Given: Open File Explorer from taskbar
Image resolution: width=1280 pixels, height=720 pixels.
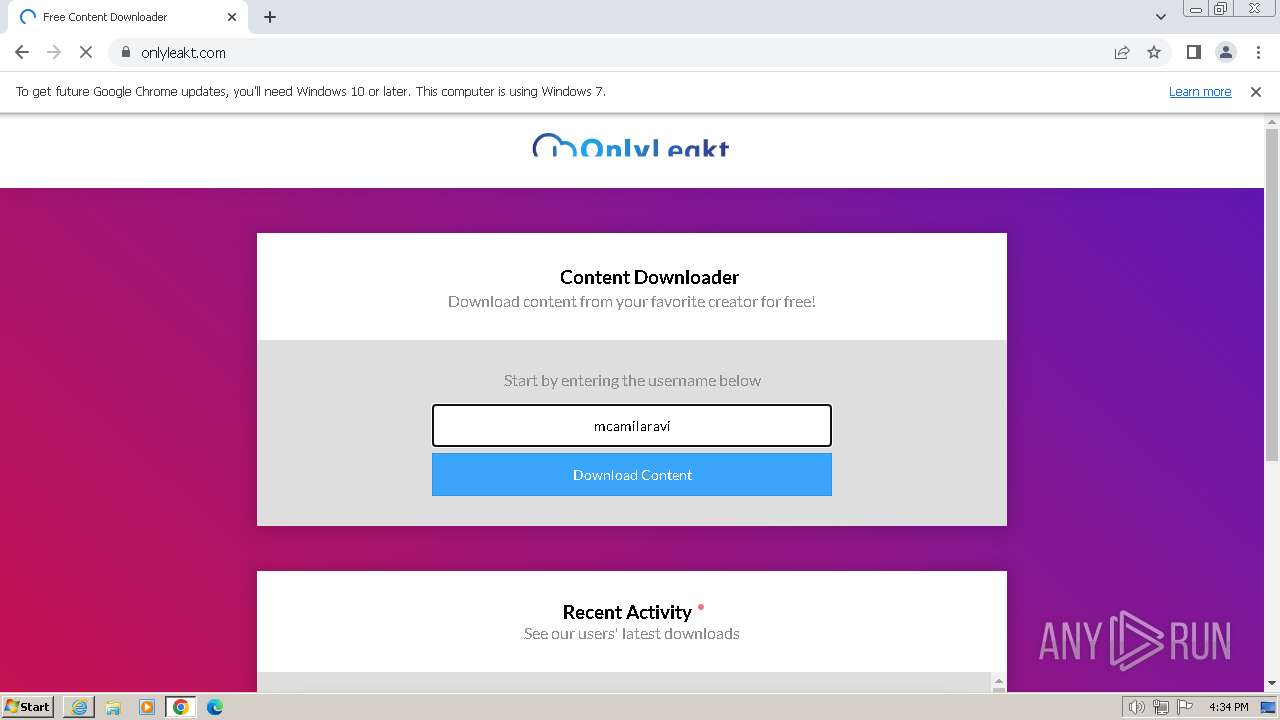Looking at the screenshot, I should point(113,706).
